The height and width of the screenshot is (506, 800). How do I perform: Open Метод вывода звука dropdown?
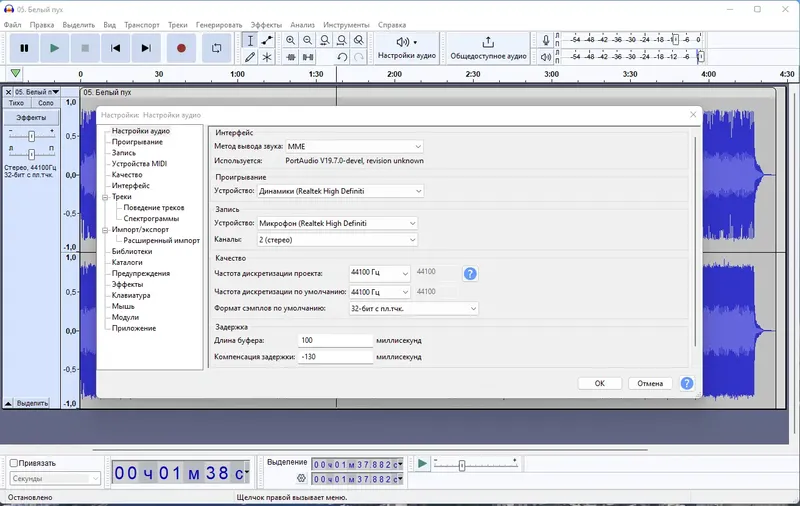(354, 146)
